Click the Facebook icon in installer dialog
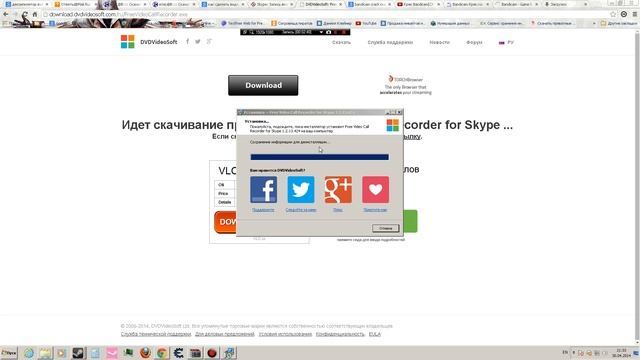 pos(263,189)
